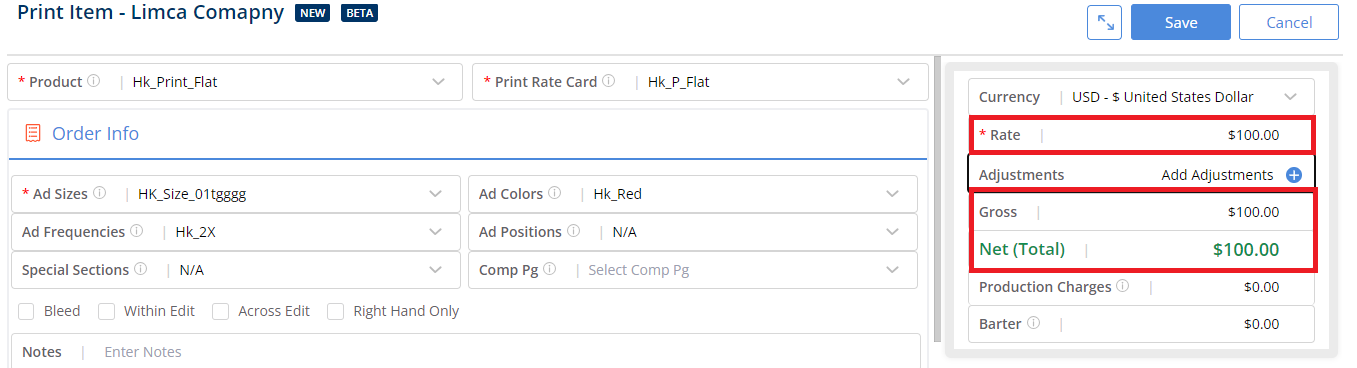Click the info icon beside Product
The width and height of the screenshot is (1357, 368).
[94, 82]
